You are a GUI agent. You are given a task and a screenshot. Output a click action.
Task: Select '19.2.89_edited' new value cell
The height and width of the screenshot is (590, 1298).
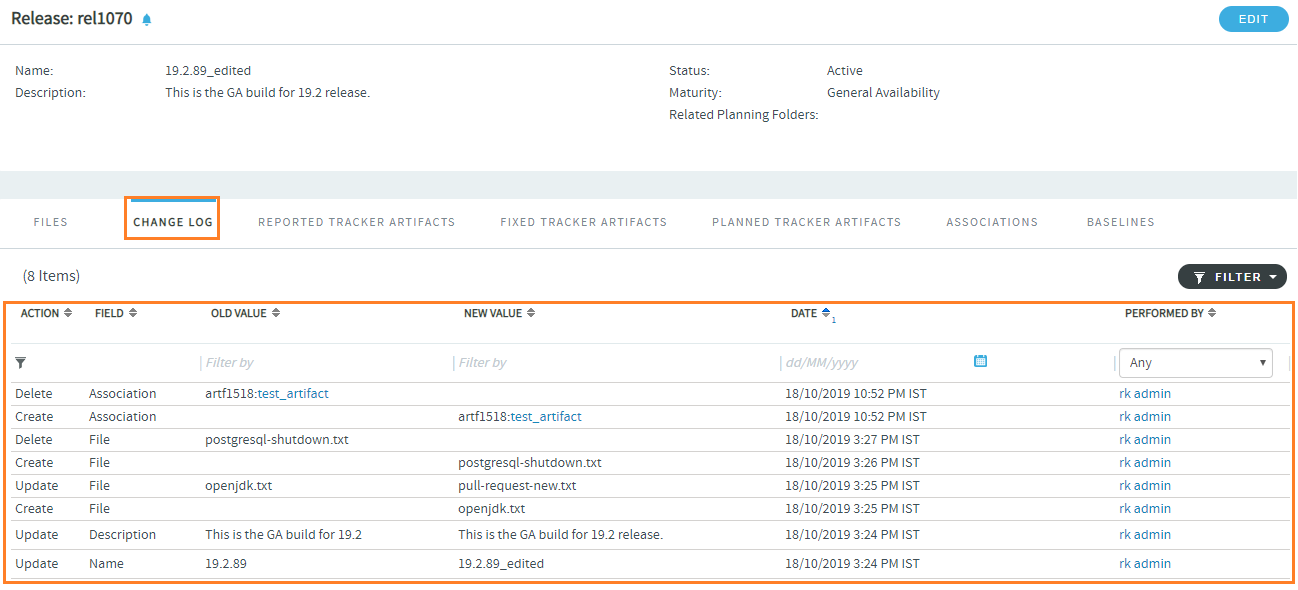click(501, 563)
